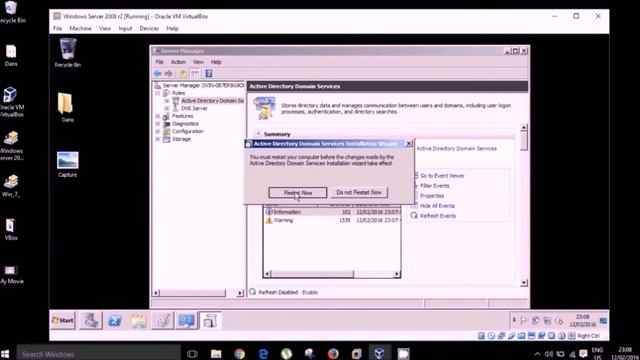Open Capture image on guest desktop
This screenshot has width=640, height=360.
tap(67, 164)
